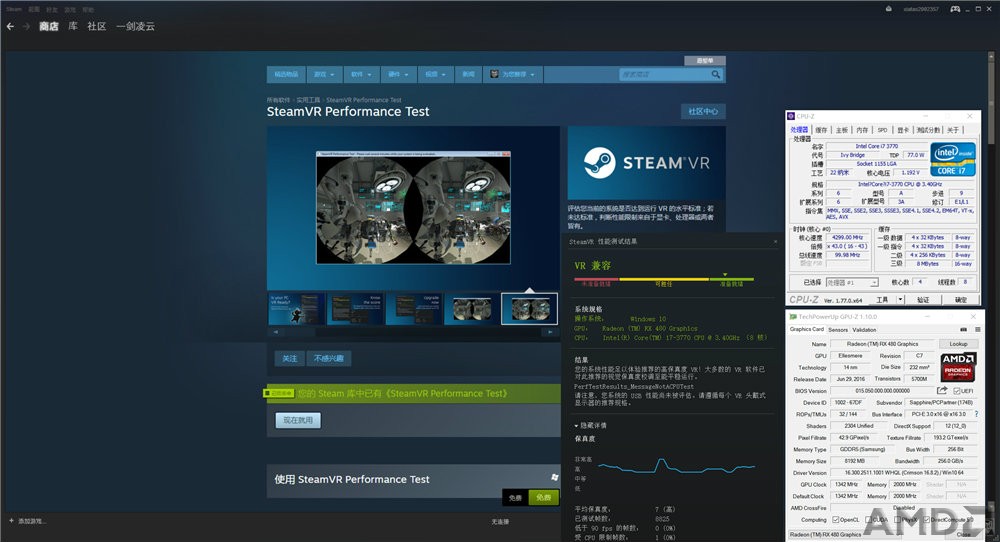Click the GPU-Z Close button
The image size is (1000, 542).
tap(964, 534)
